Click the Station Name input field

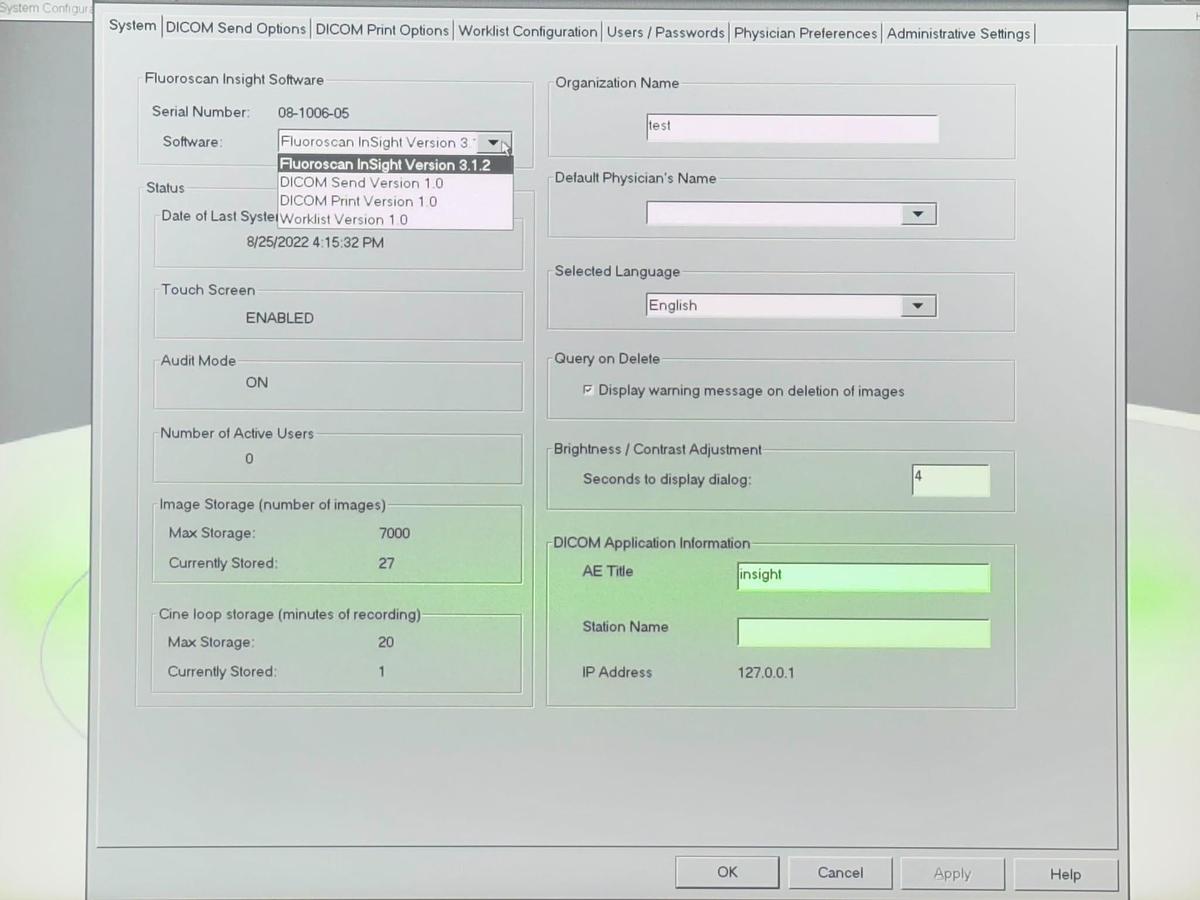863,633
